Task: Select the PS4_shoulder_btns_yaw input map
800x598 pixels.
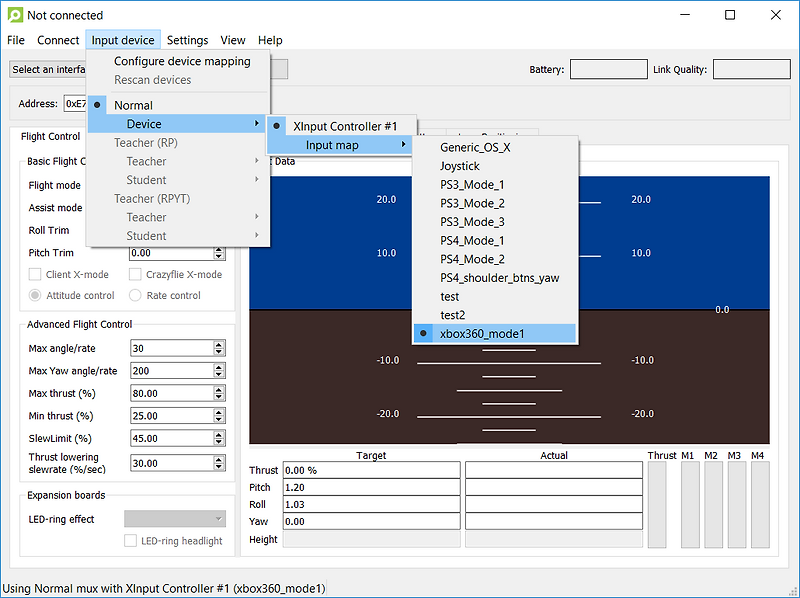Action: (499, 278)
